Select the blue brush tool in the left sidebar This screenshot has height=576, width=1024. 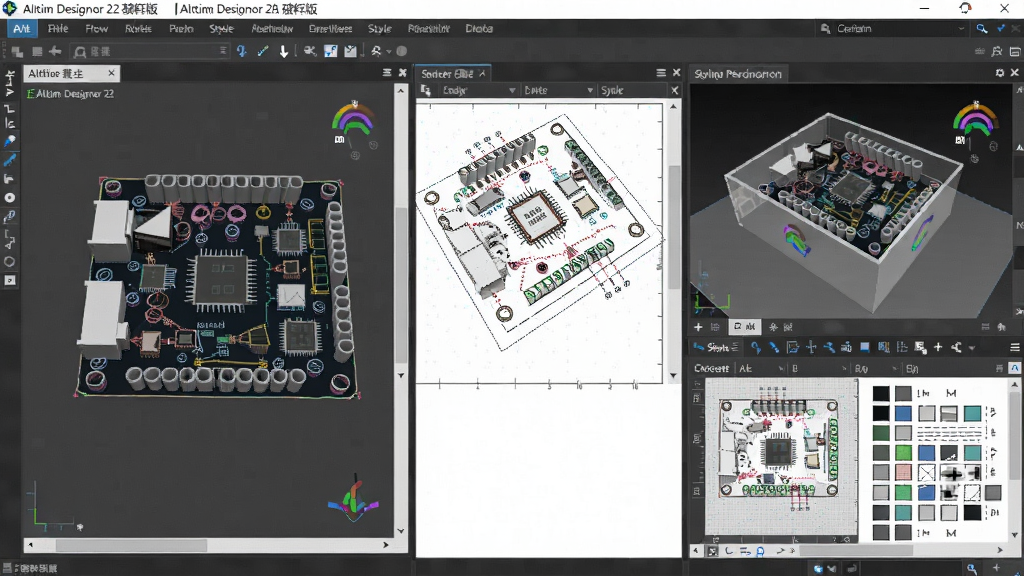(10, 160)
